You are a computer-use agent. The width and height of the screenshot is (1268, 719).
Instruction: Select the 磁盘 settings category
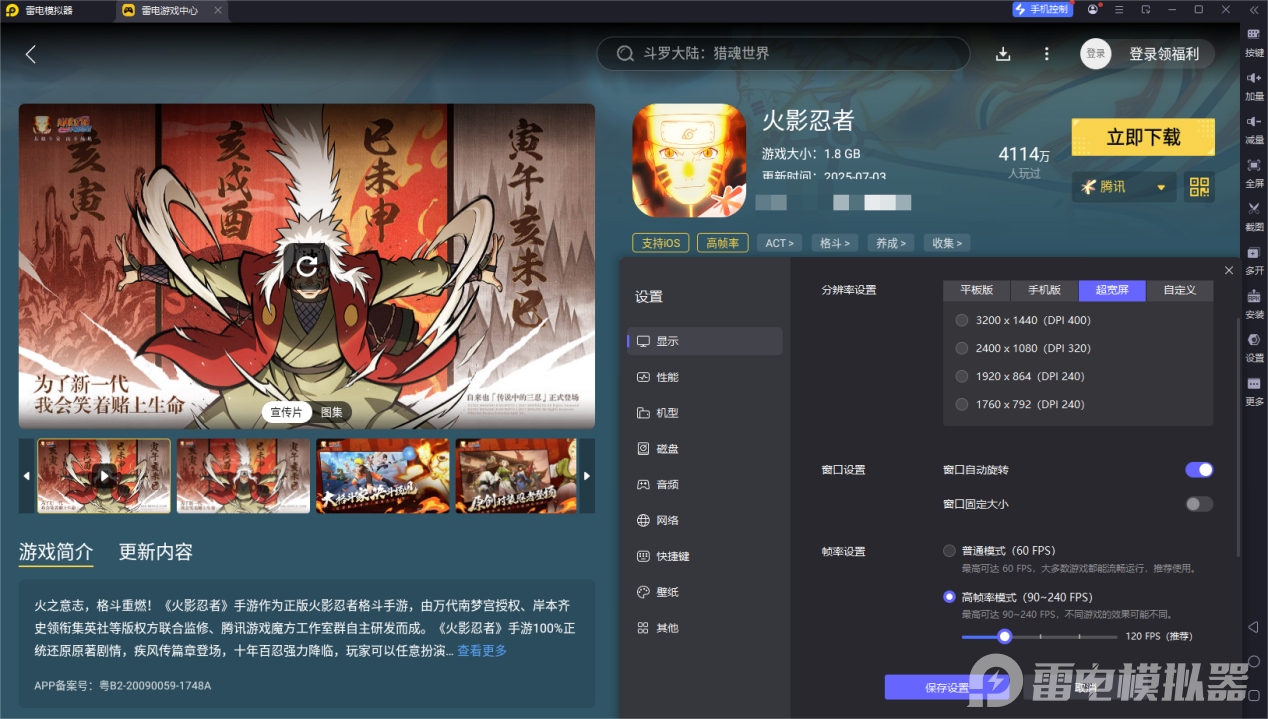705,449
